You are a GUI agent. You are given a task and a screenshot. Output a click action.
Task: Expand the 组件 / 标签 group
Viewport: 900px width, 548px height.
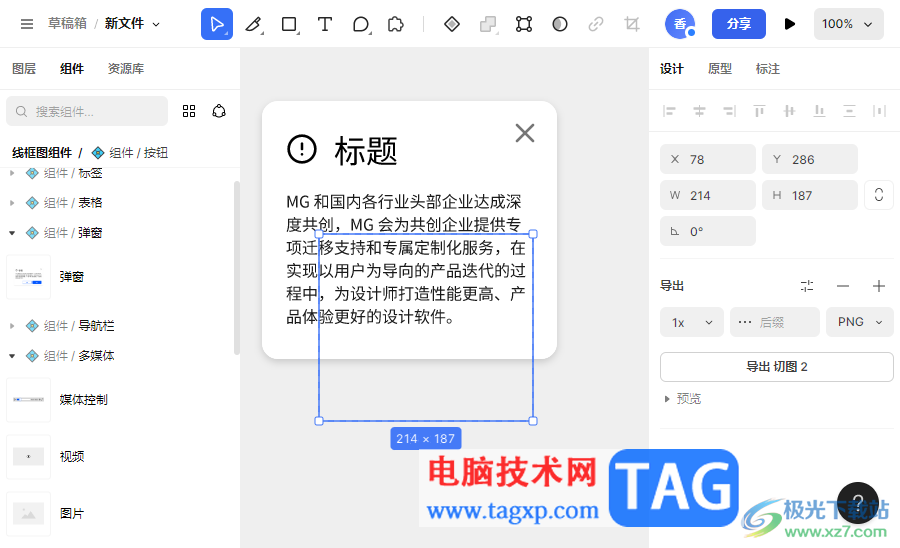12,173
